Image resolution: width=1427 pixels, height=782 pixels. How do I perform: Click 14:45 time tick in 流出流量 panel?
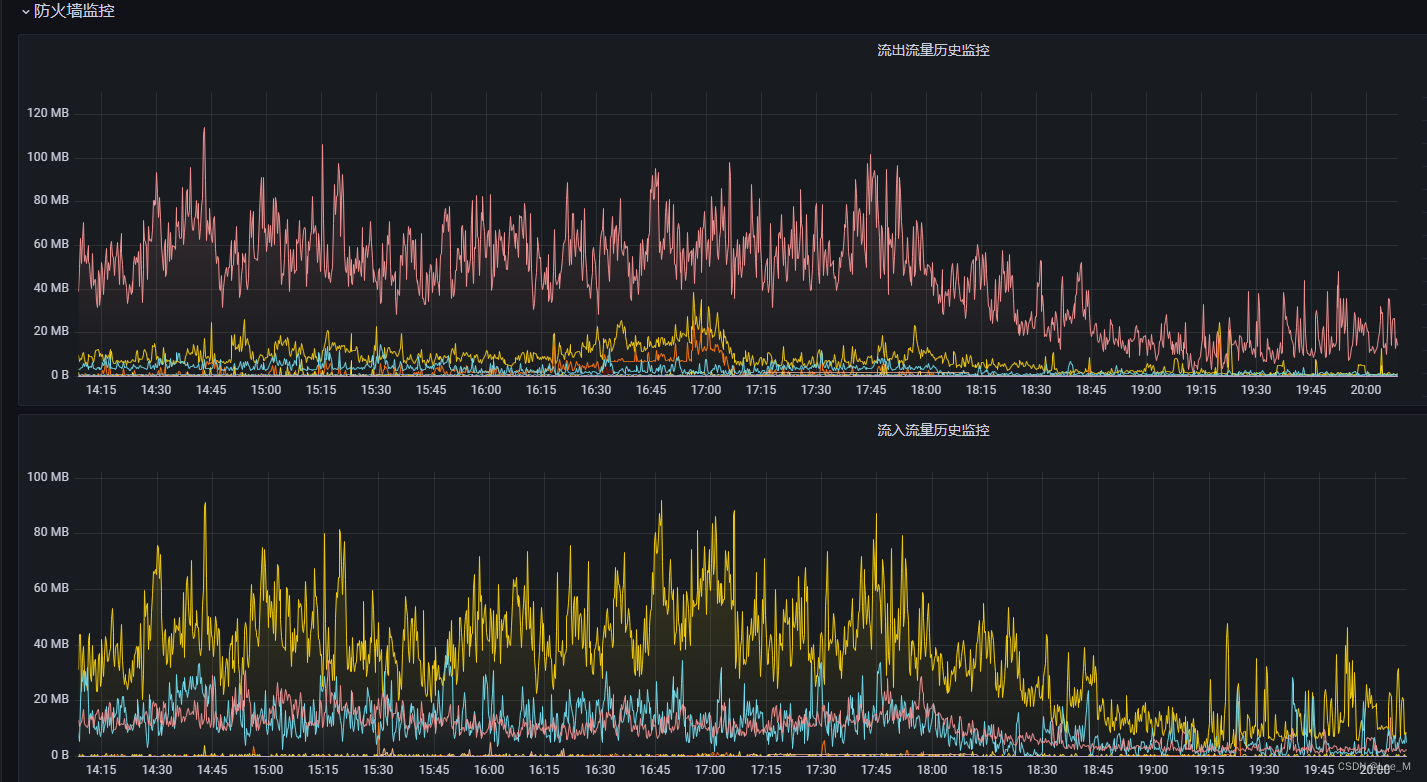coord(211,390)
